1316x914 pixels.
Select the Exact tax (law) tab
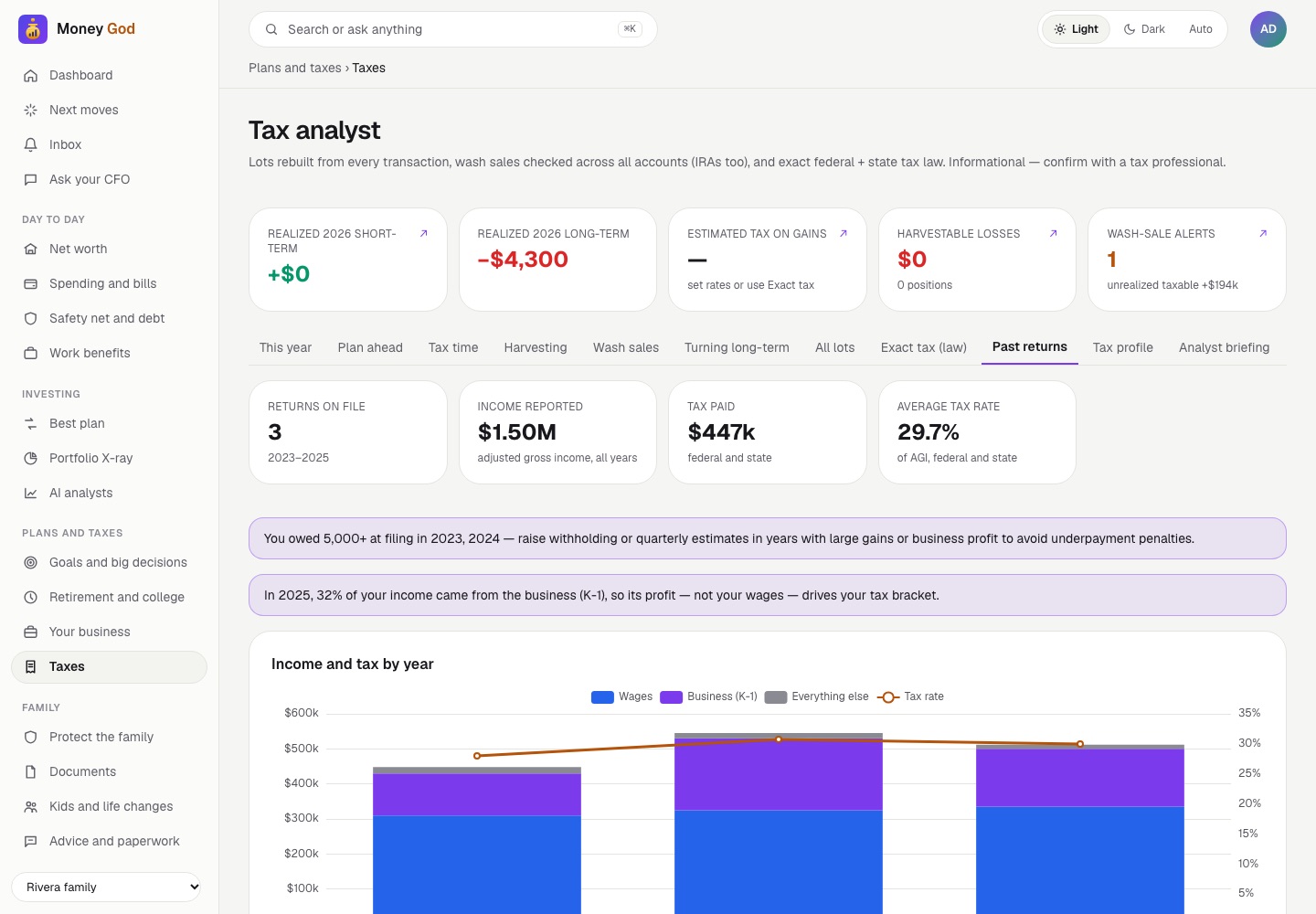click(x=924, y=347)
